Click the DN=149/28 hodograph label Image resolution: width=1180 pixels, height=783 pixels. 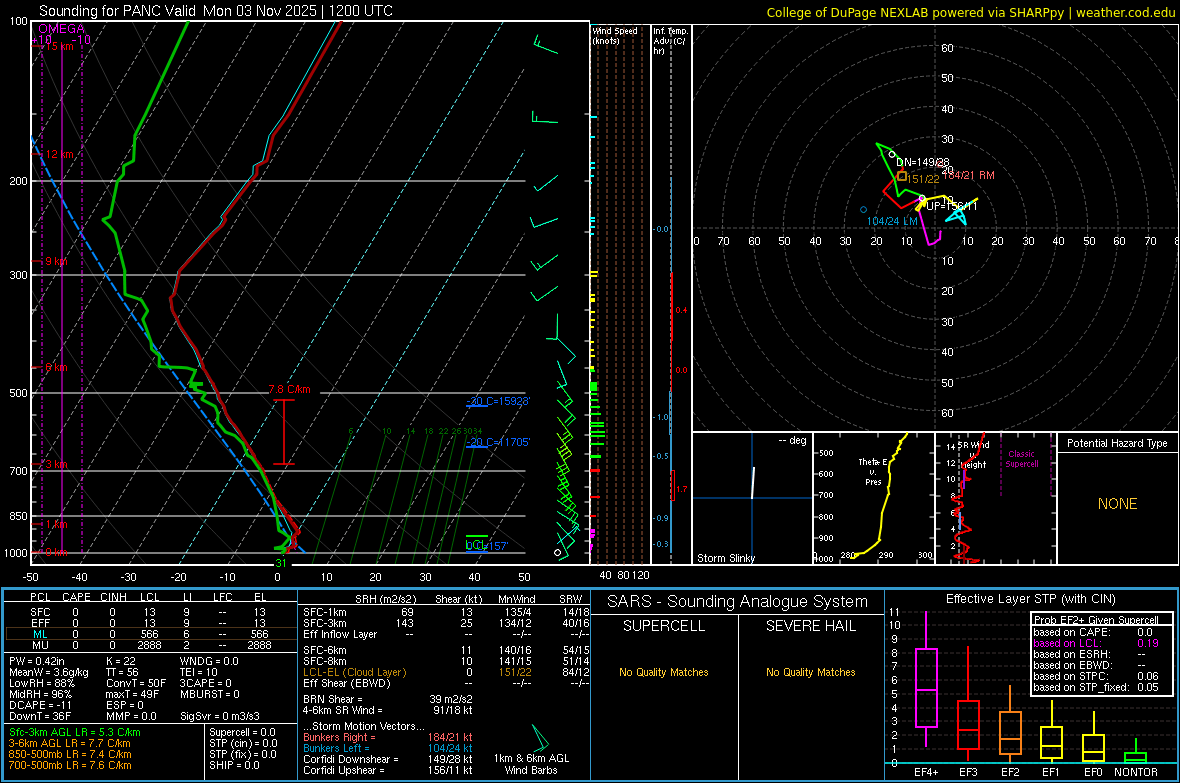[x=923, y=162]
